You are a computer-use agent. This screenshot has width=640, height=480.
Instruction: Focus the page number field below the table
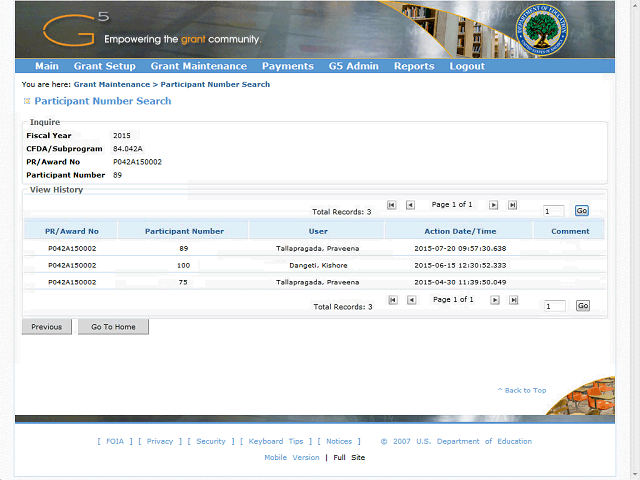tap(554, 306)
